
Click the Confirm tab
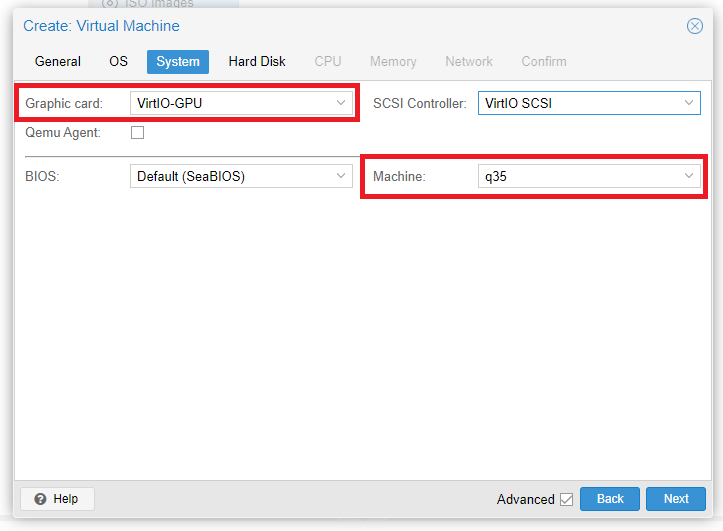(544, 61)
